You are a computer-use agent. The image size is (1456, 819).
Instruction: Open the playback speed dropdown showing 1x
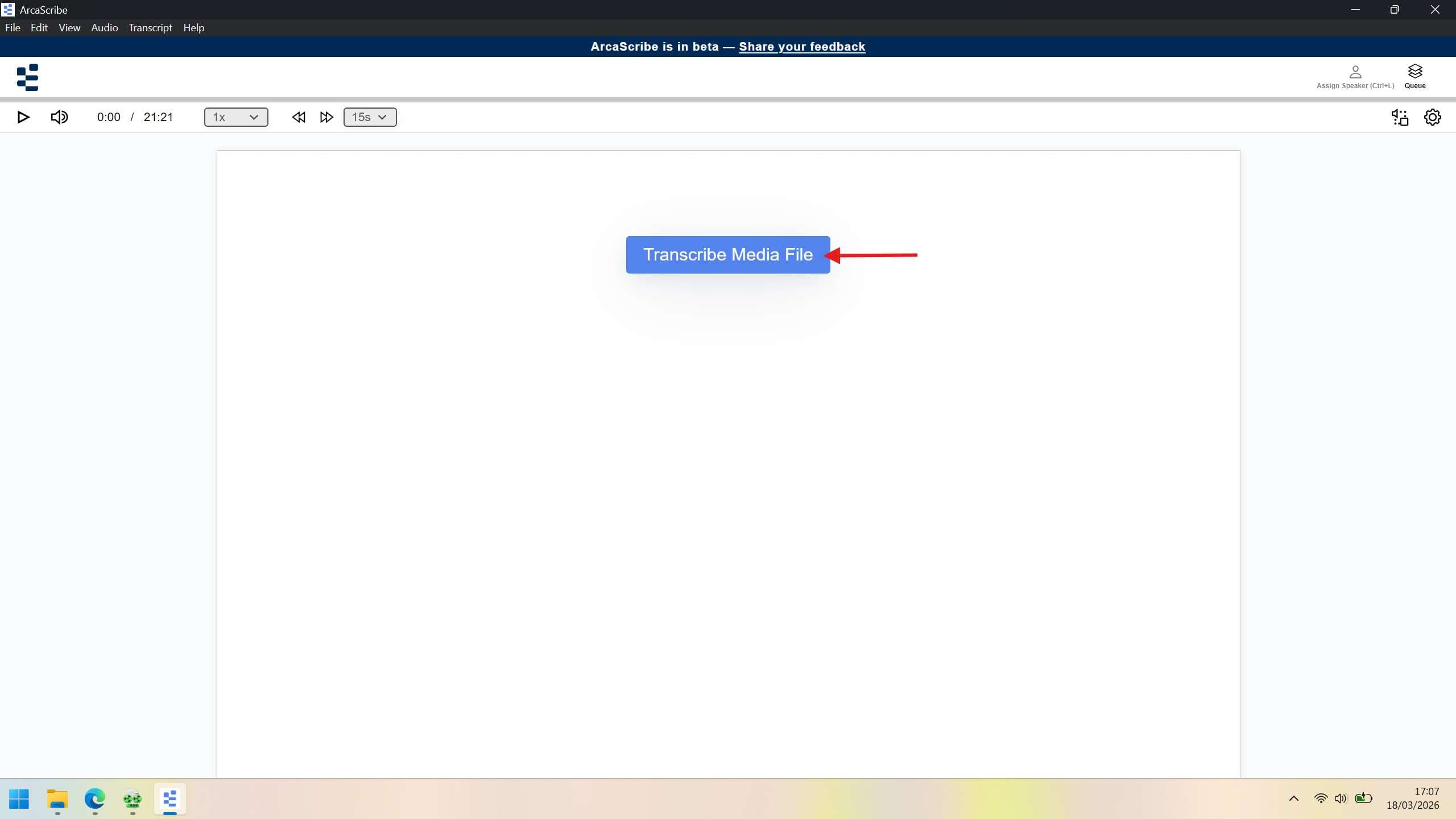coord(235,117)
